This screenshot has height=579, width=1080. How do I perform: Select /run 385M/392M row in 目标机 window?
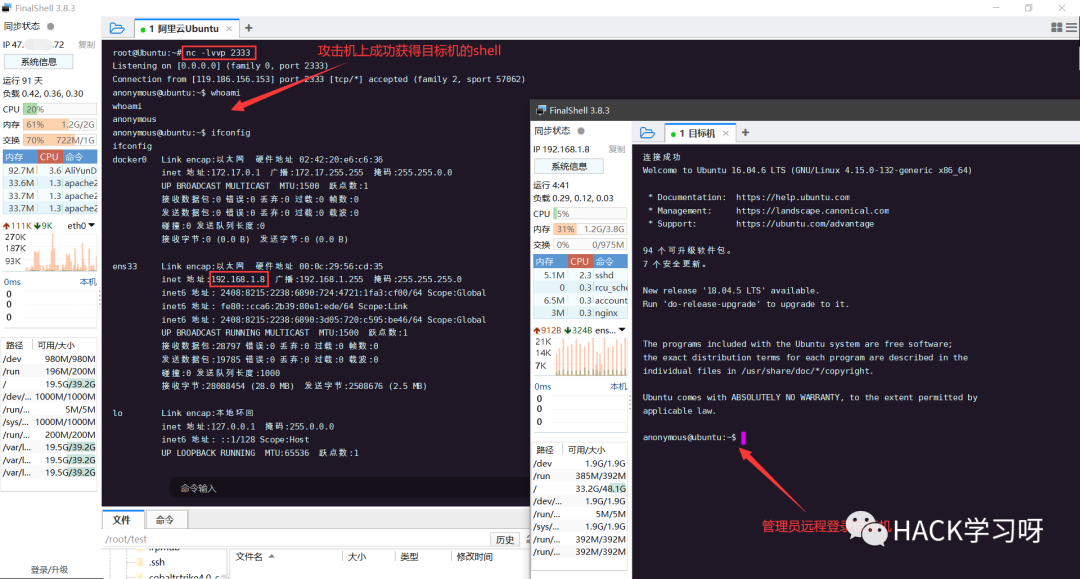(580, 476)
